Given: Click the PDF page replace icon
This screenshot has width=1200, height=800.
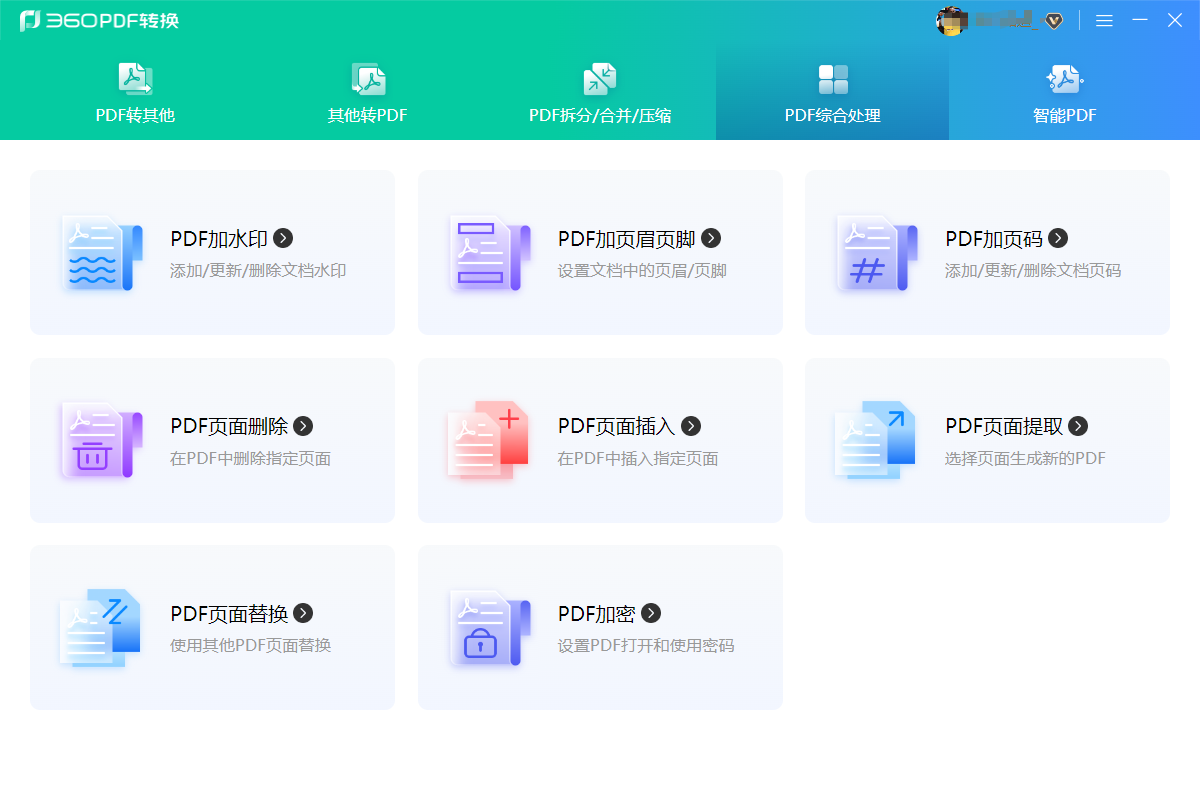Looking at the screenshot, I should coord(102,627).
